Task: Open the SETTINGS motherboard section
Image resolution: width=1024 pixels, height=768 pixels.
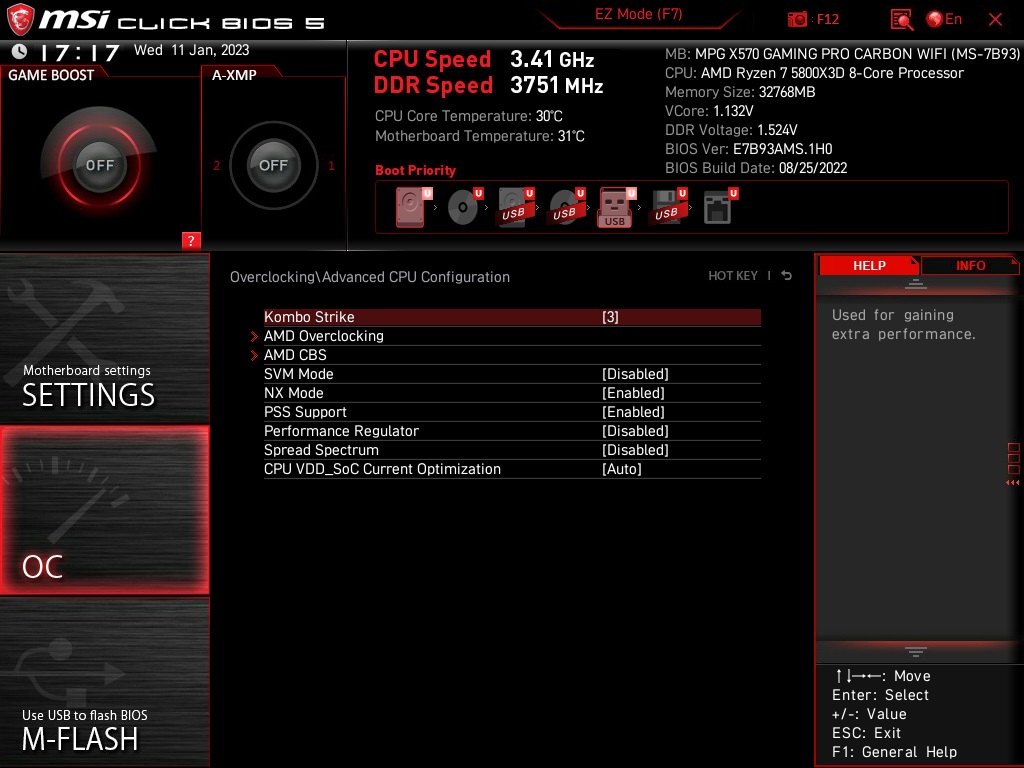Action: click(104, 338)
